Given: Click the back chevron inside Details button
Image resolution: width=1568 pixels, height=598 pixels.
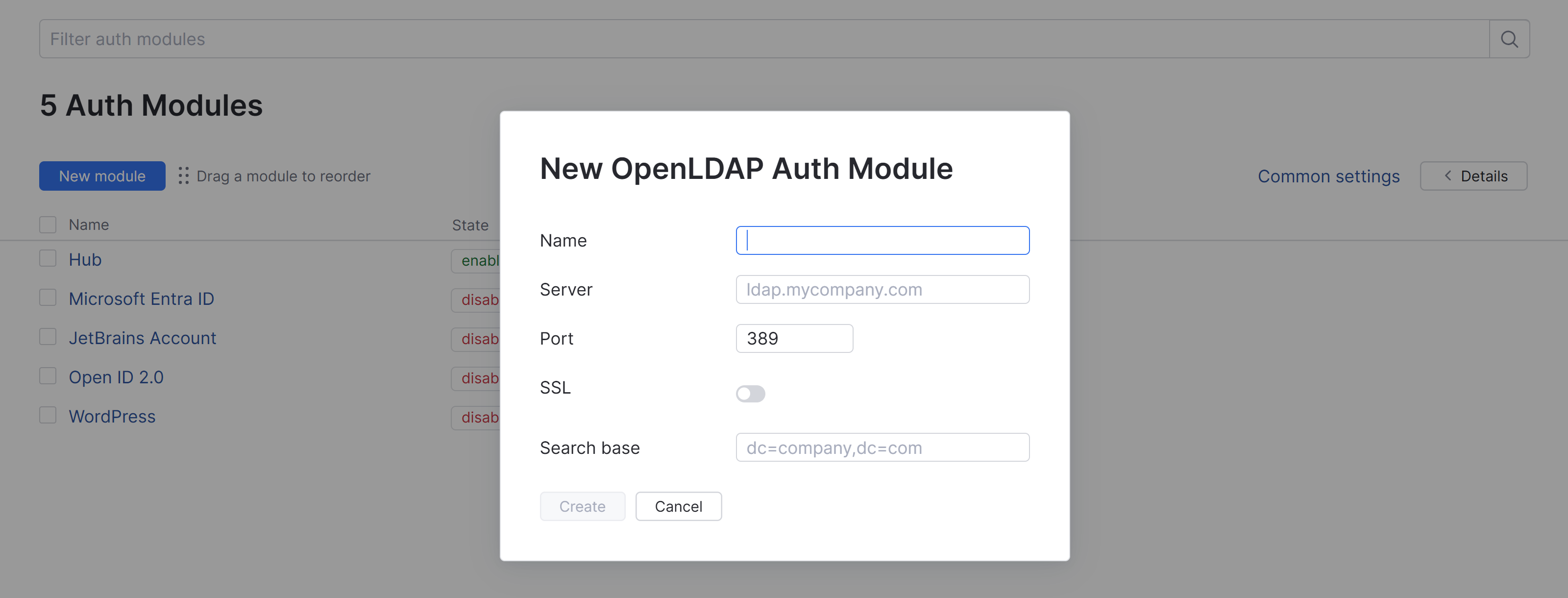Looking at the screenshot, I should (x=1447, y=176).
